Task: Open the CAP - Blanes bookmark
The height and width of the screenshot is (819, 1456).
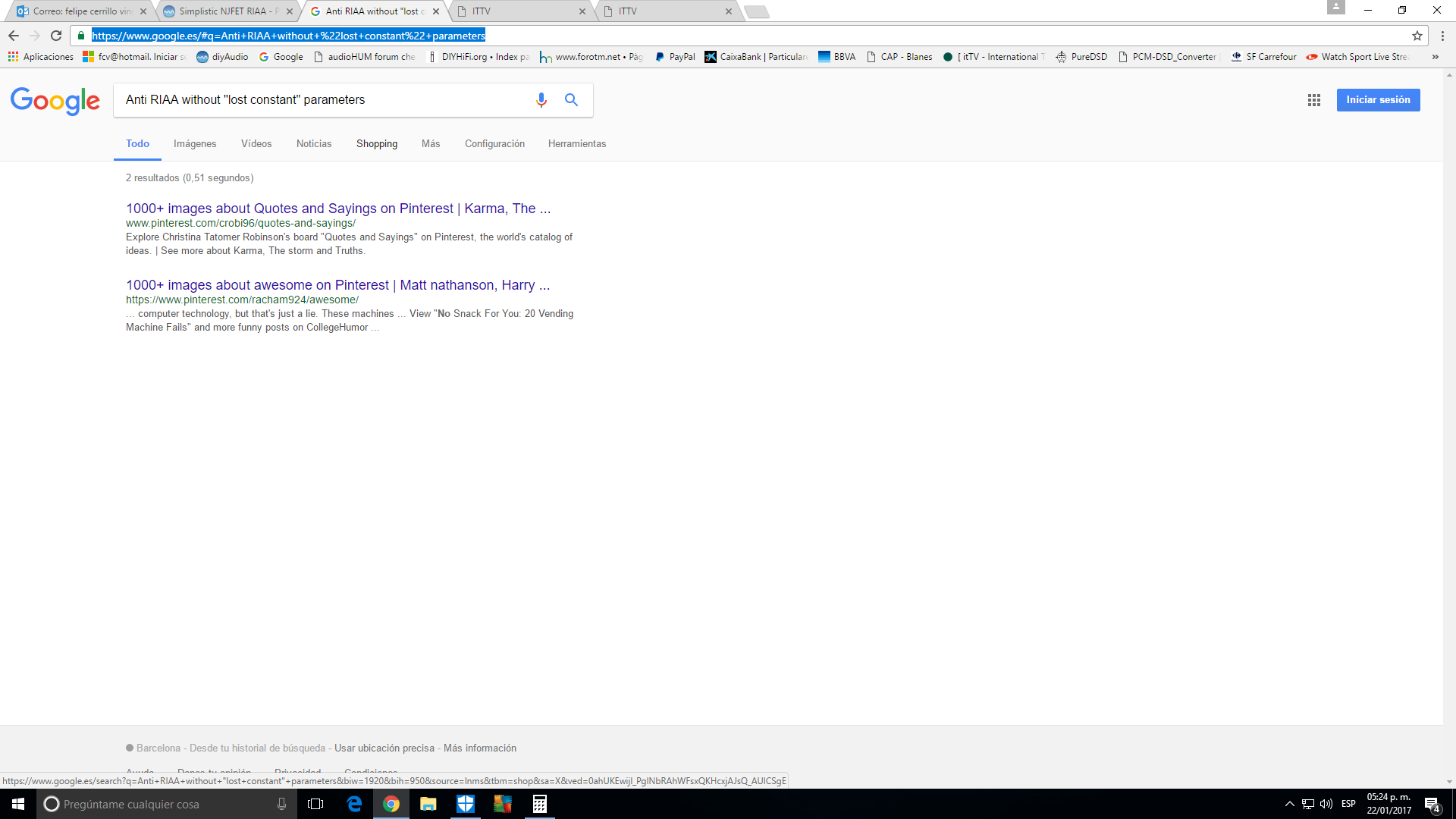Action: [899, 57]
